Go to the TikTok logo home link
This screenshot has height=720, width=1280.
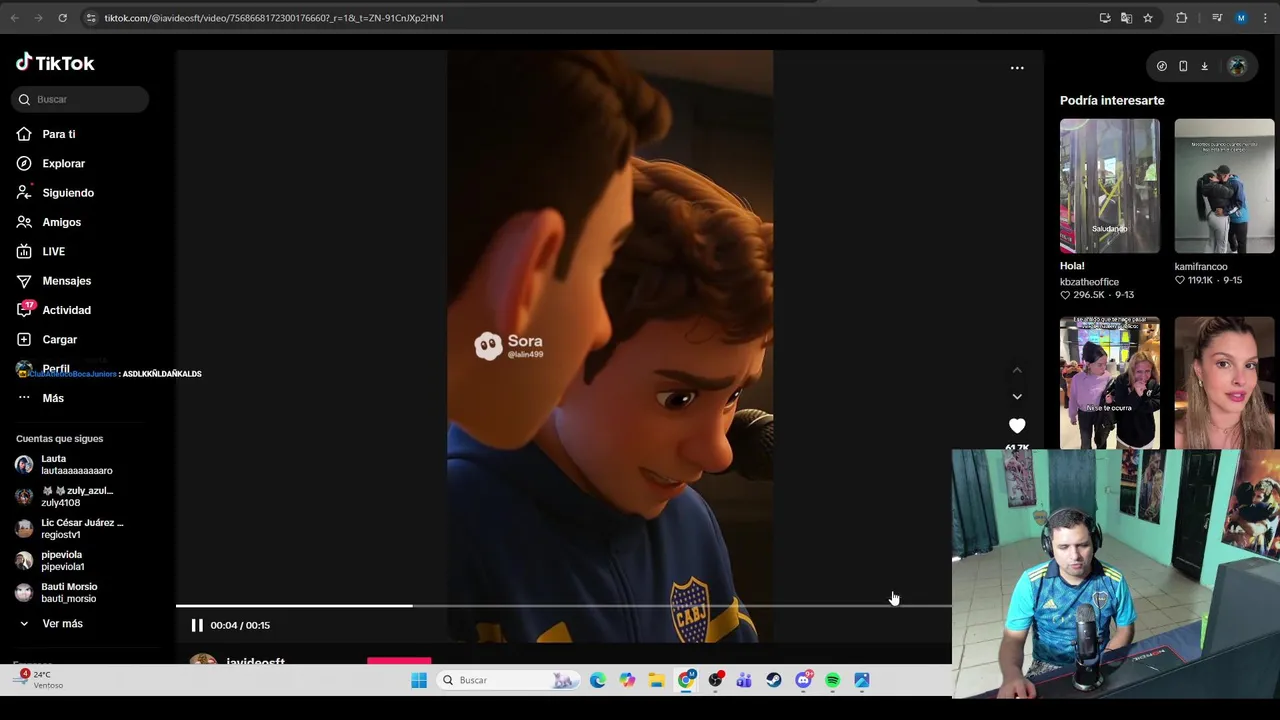(55, 63)
